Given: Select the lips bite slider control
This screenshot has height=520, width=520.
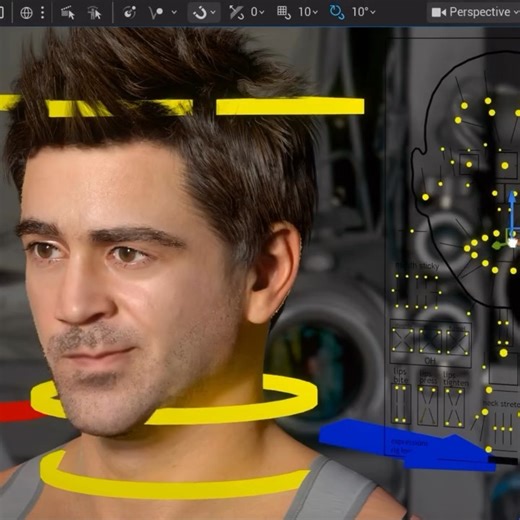Looking at the screenshot, I should coord(400,404).
